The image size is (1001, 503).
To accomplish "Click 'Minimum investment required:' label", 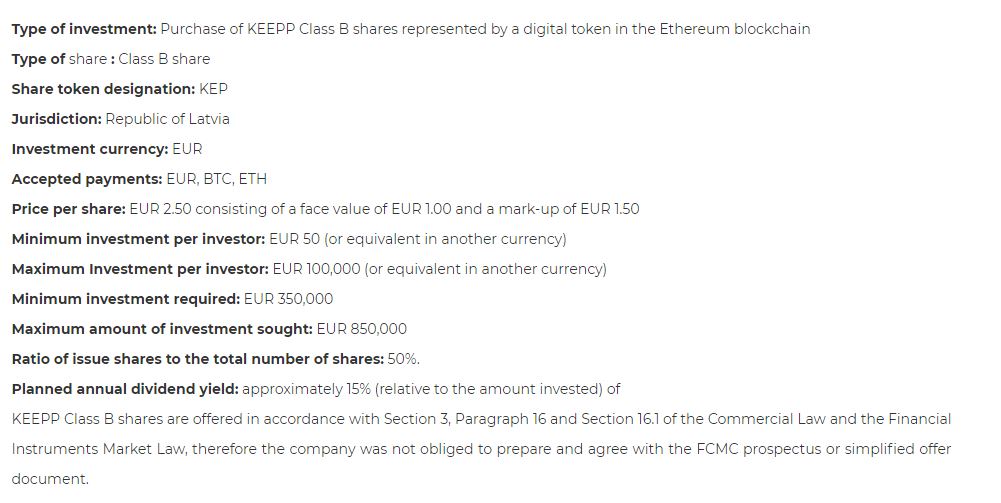I will [126, 299].
